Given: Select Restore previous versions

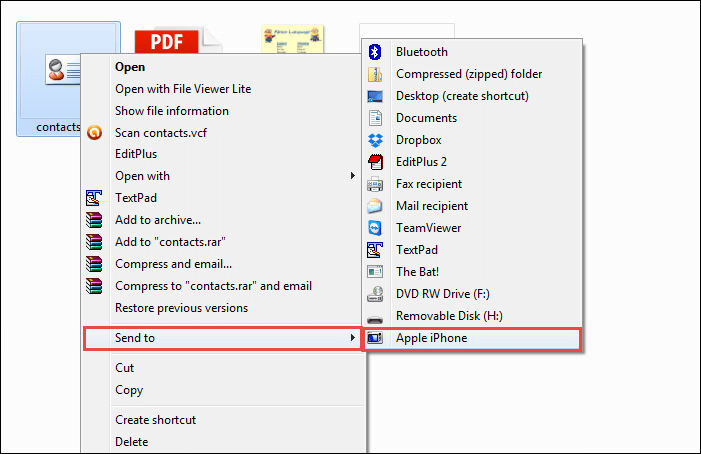Looking at the screenshot, I should (x=182, y=308).
